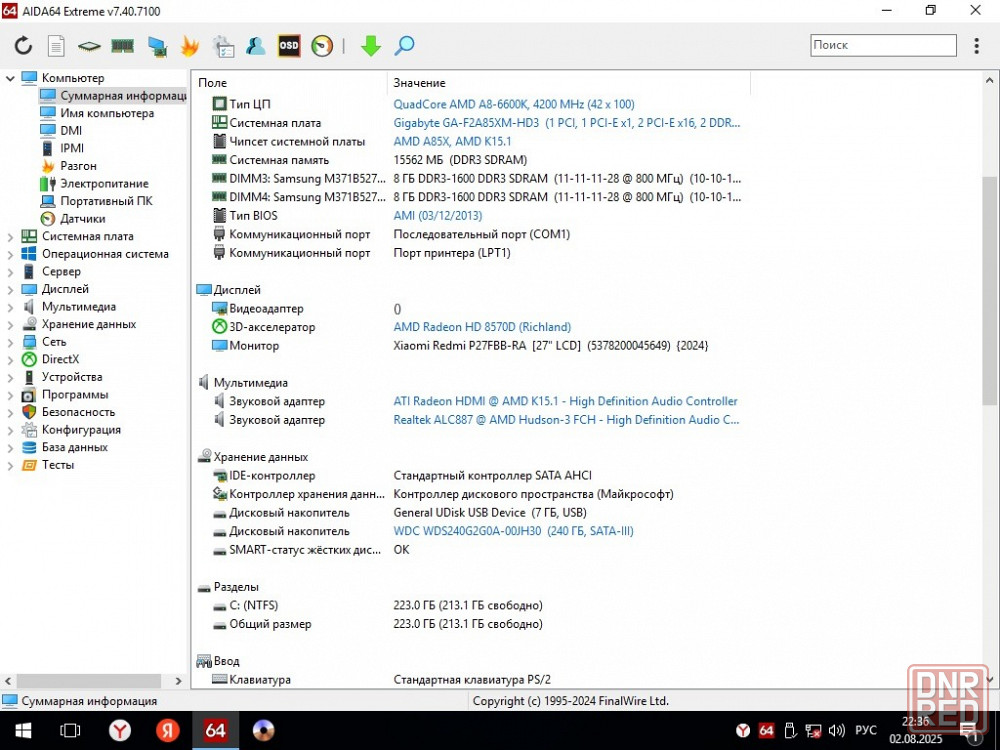This screenshot has height=750, width=1000.
Task: Open the ATI Radeon HDMI audio link
Action: pyautogui.click(x=565, y=401)
